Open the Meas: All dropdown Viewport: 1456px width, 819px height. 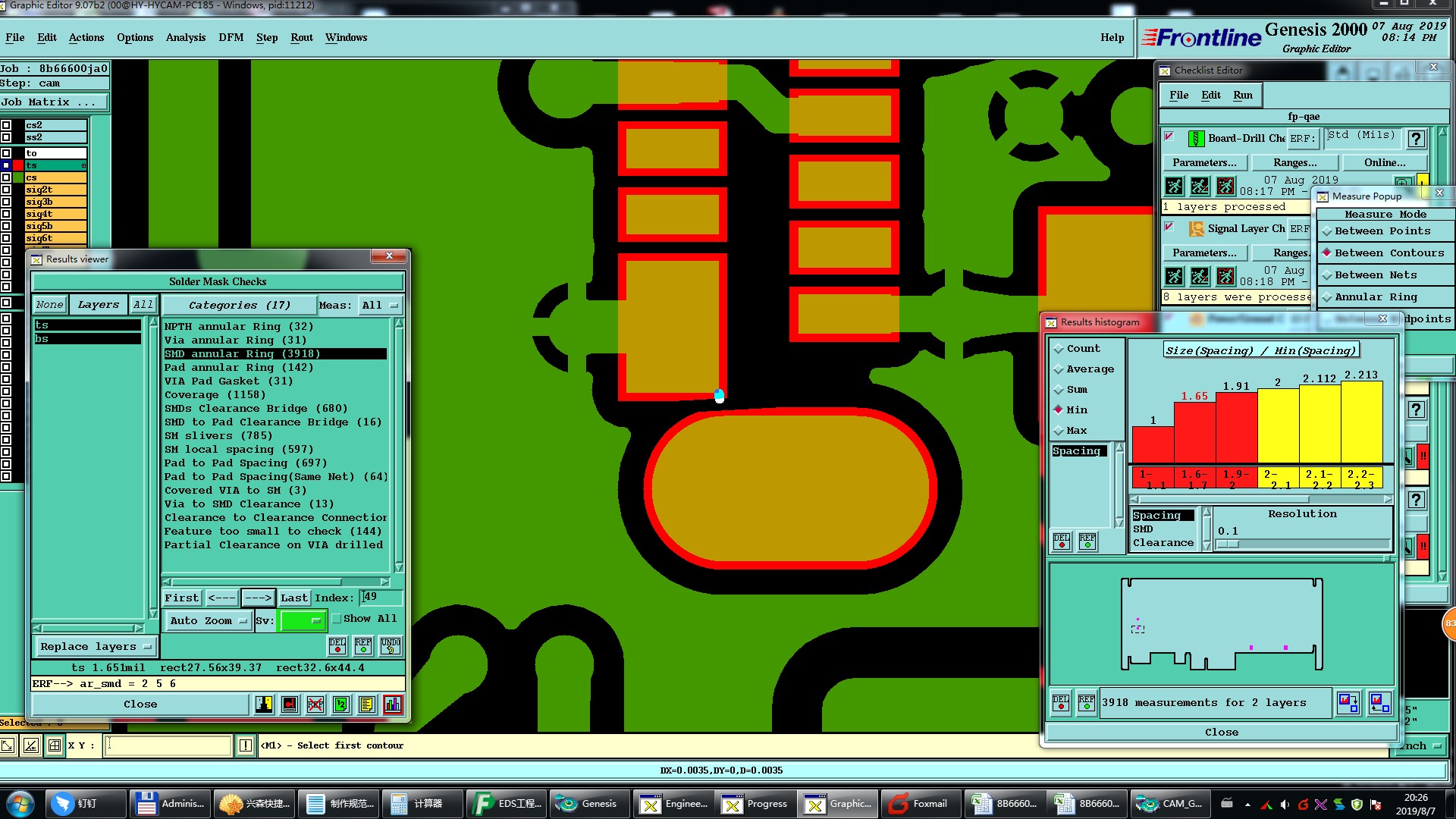380,306
